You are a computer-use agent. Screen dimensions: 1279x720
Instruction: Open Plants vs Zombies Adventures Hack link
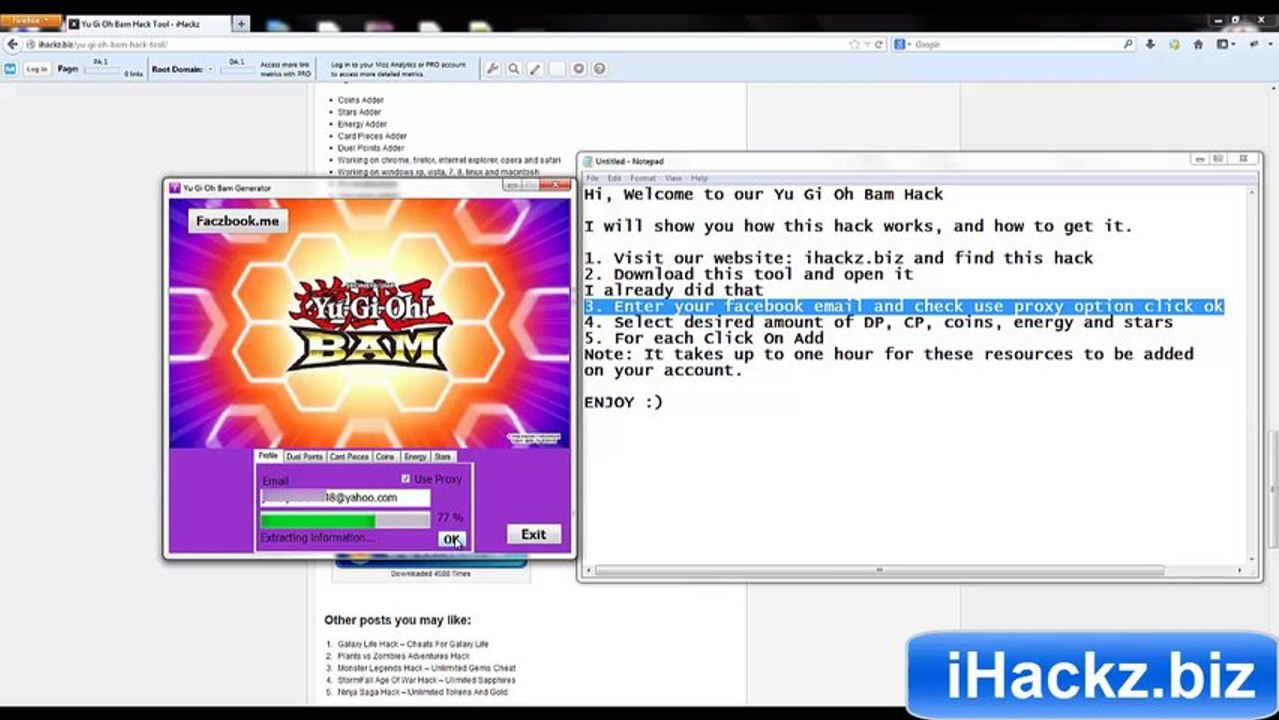point(403,656)
